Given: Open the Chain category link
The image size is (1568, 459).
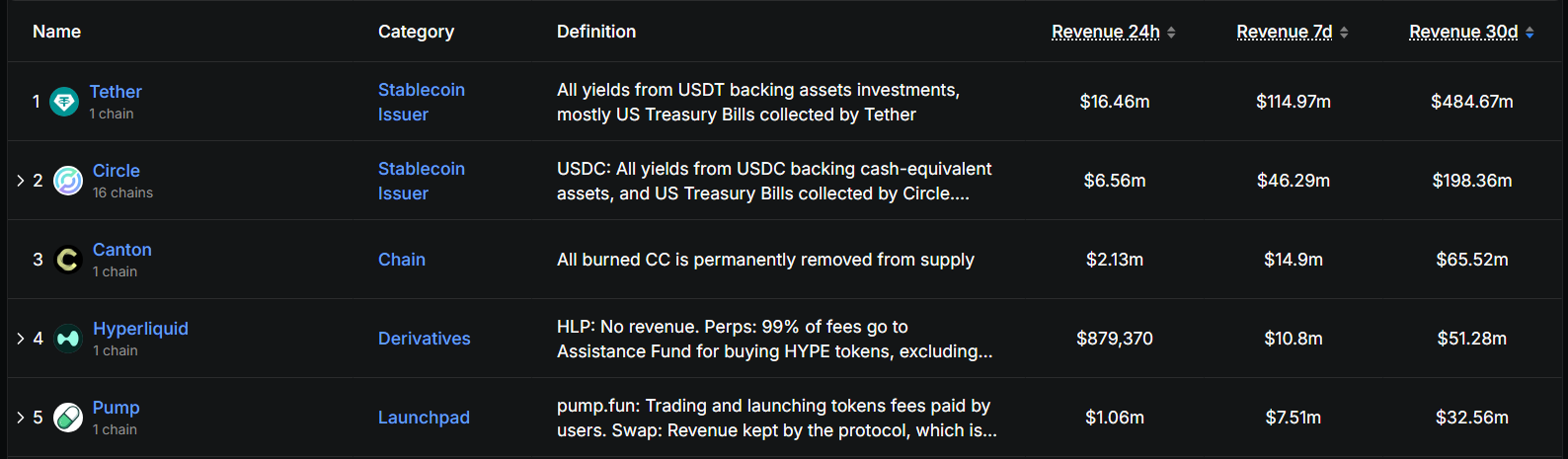Looking at the screenshot, I should 402,260.
